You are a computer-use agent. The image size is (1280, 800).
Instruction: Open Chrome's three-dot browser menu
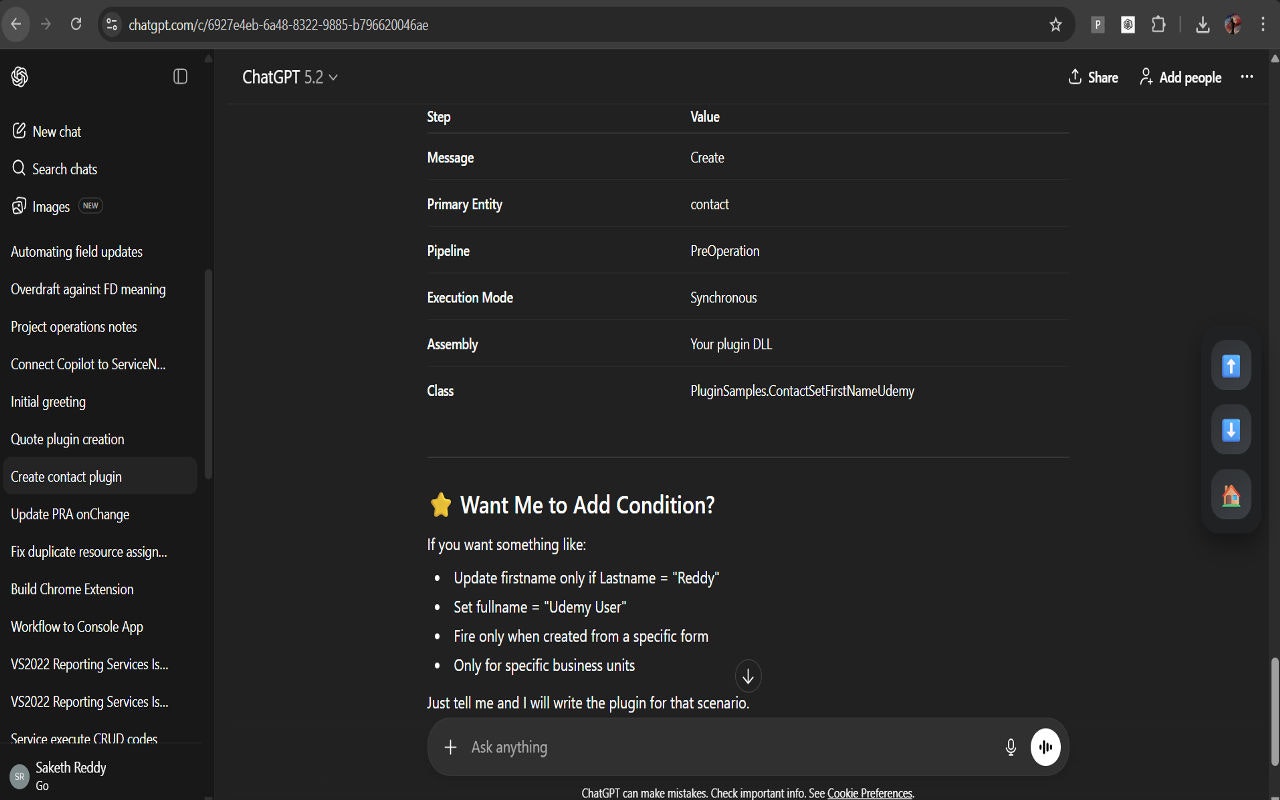point(1262,24)
